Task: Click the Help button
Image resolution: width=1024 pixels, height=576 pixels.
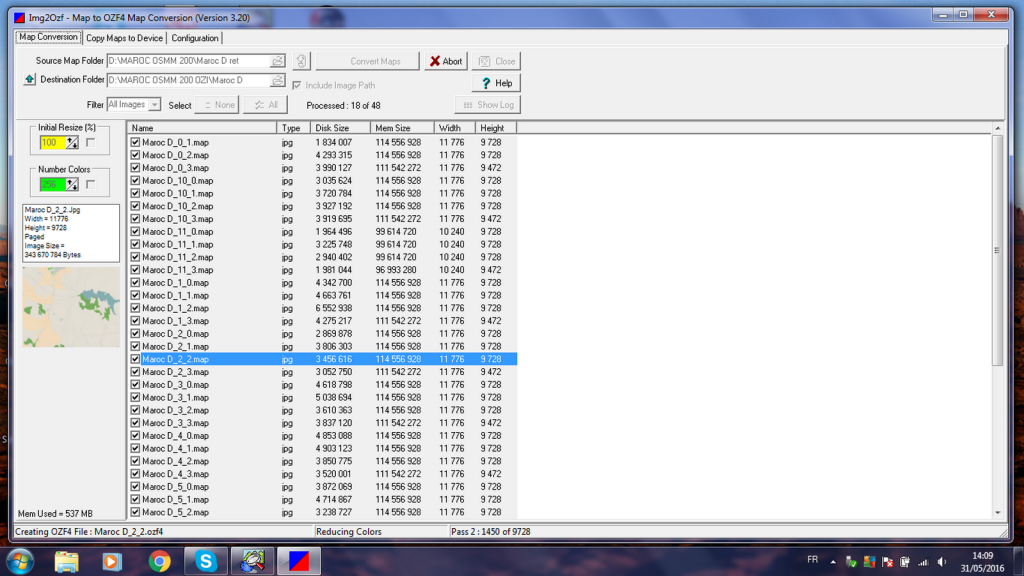Action: pyautogui.click(x=496, y=83)
